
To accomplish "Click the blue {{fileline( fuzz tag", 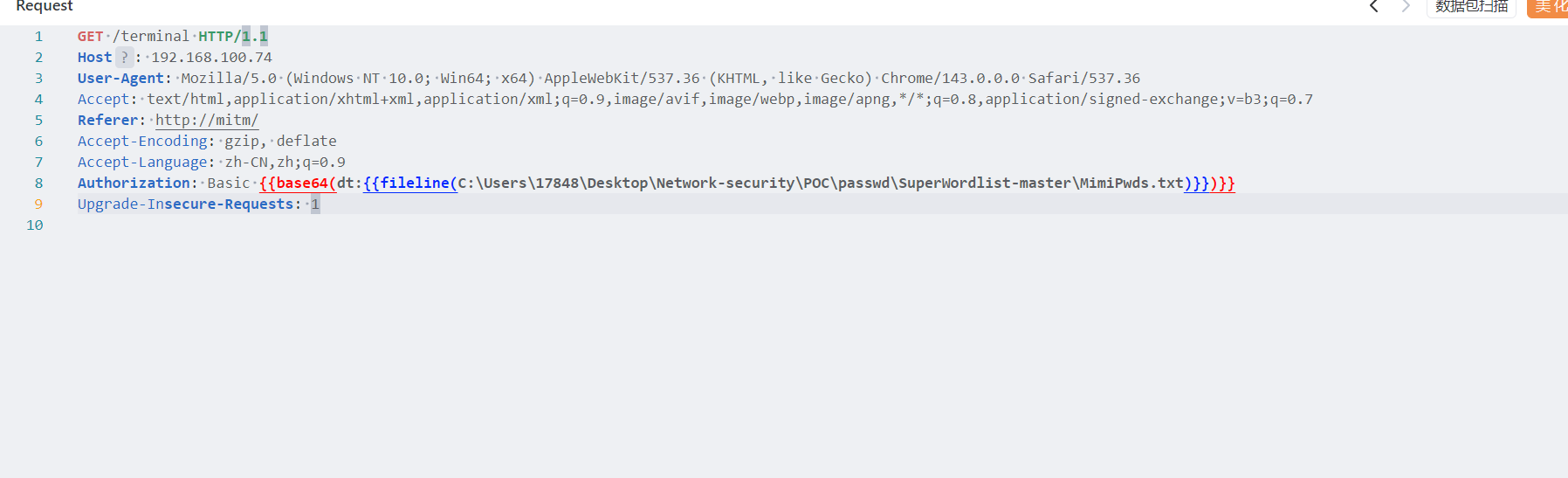I will pyautogui.click(x=410, y=184).
